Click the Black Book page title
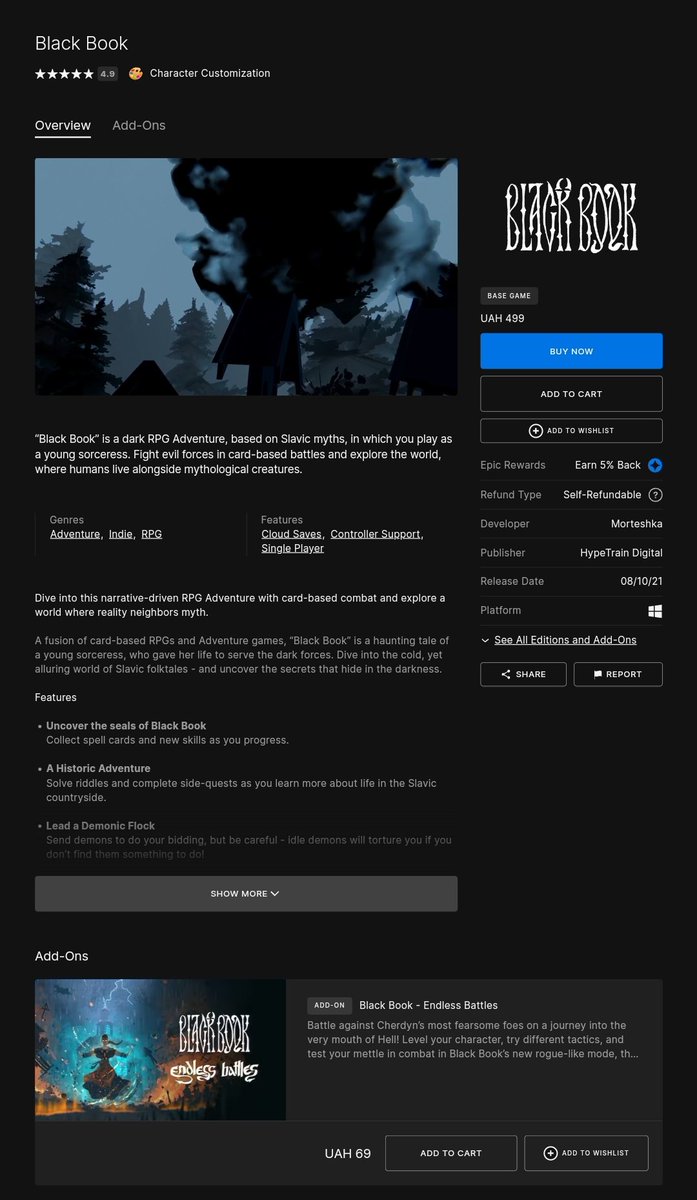697x1200 pixels. (82, 43)
